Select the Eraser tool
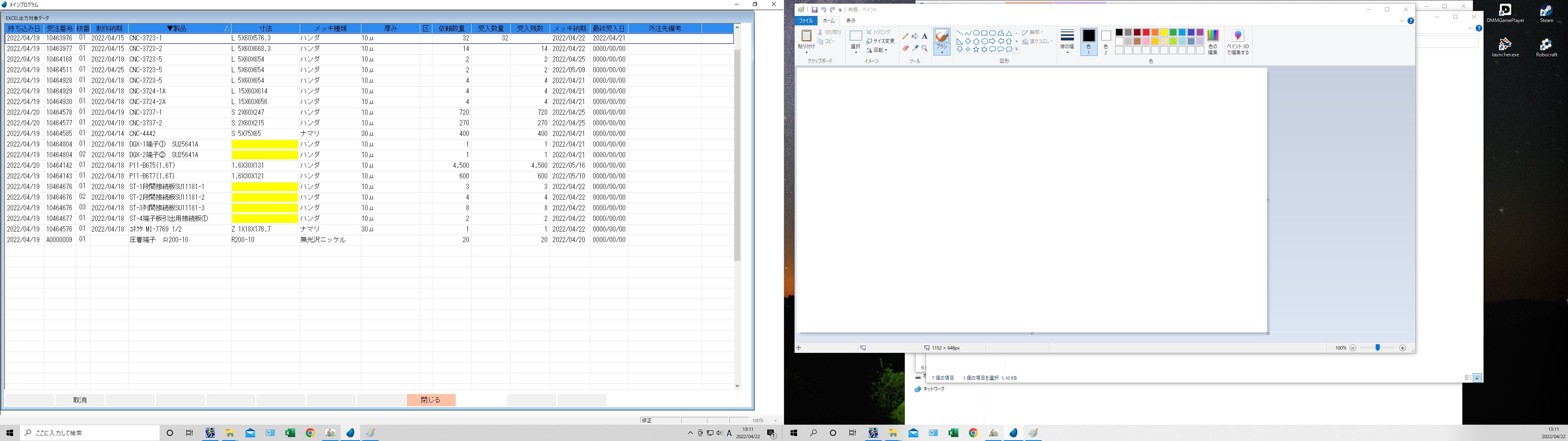The width and height of the screenshot is (1568, 441). pyautogui.click(x=905, y=48)
